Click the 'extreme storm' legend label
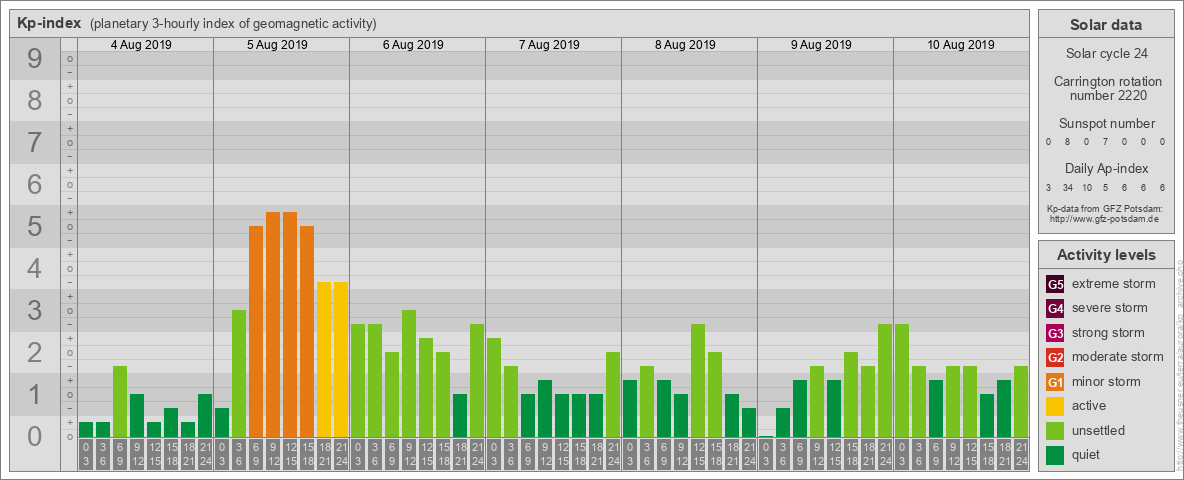1184x480 pixels. [1114, 285]
